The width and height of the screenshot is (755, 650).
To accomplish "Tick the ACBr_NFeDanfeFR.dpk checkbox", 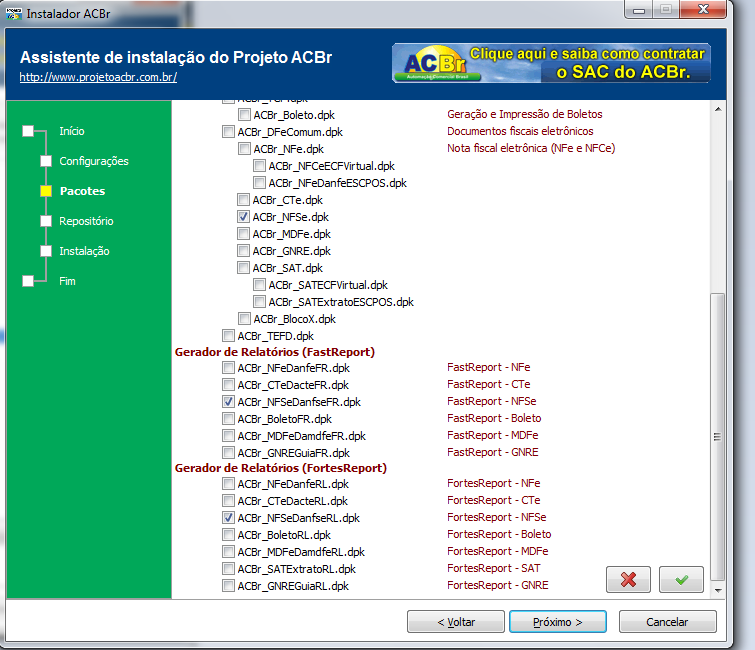I will [x=228, y=368].
